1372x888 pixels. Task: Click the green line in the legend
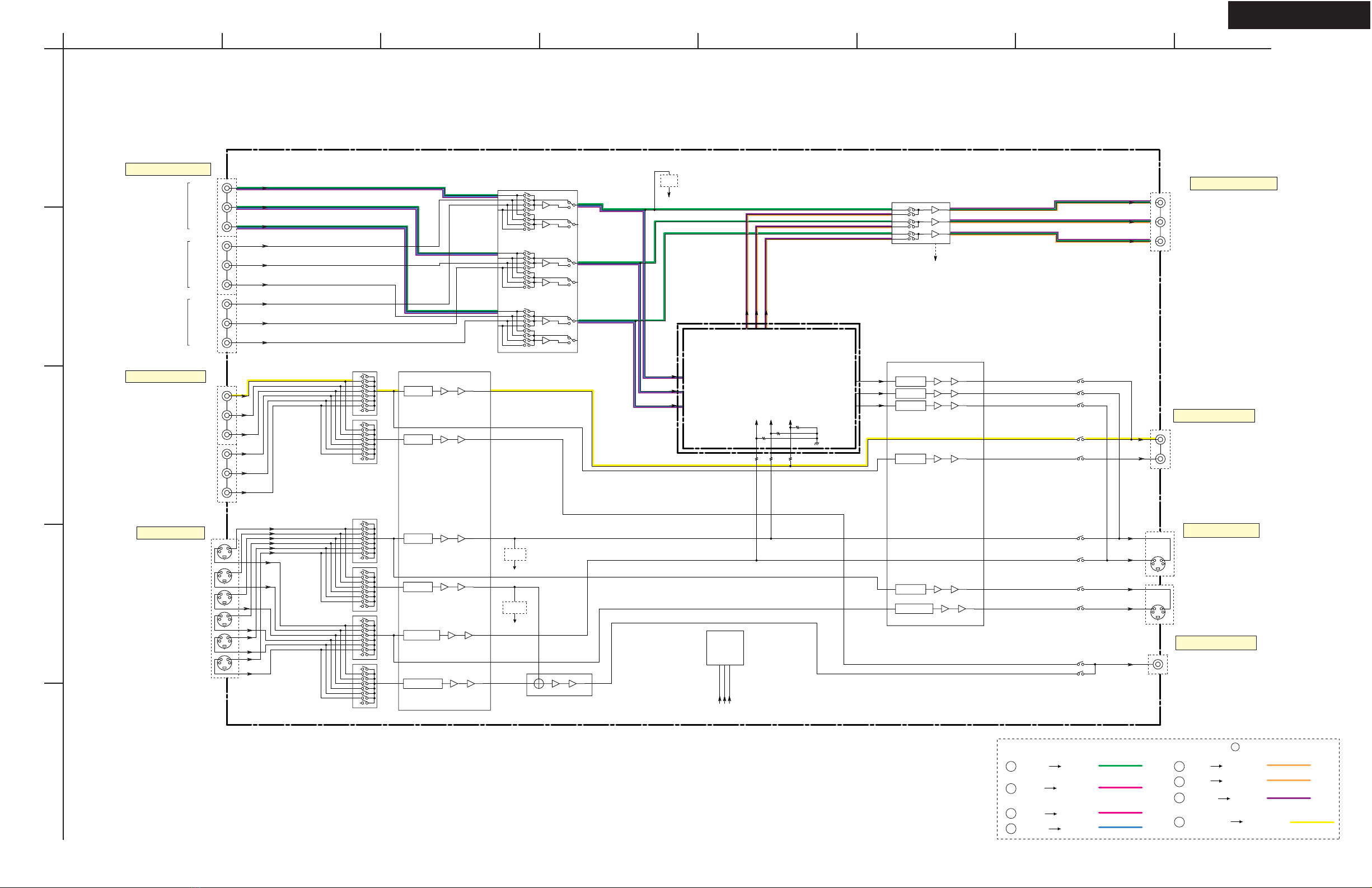(x=1120, y=766)
